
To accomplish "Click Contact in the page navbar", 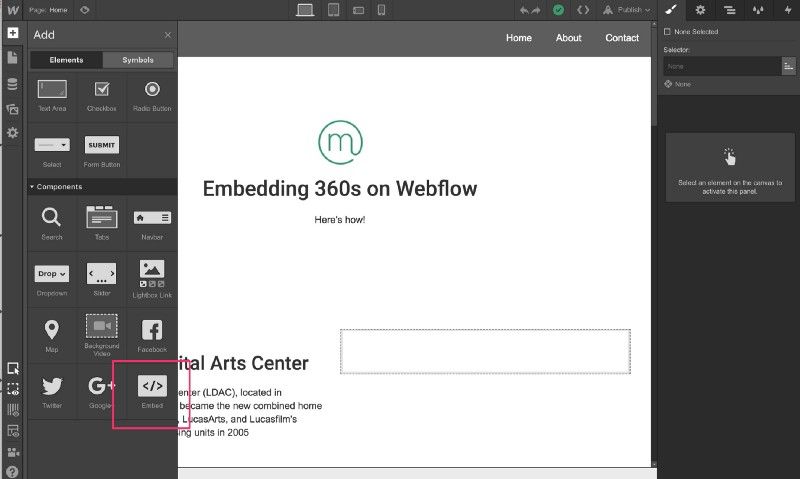I will pos(622,38).
